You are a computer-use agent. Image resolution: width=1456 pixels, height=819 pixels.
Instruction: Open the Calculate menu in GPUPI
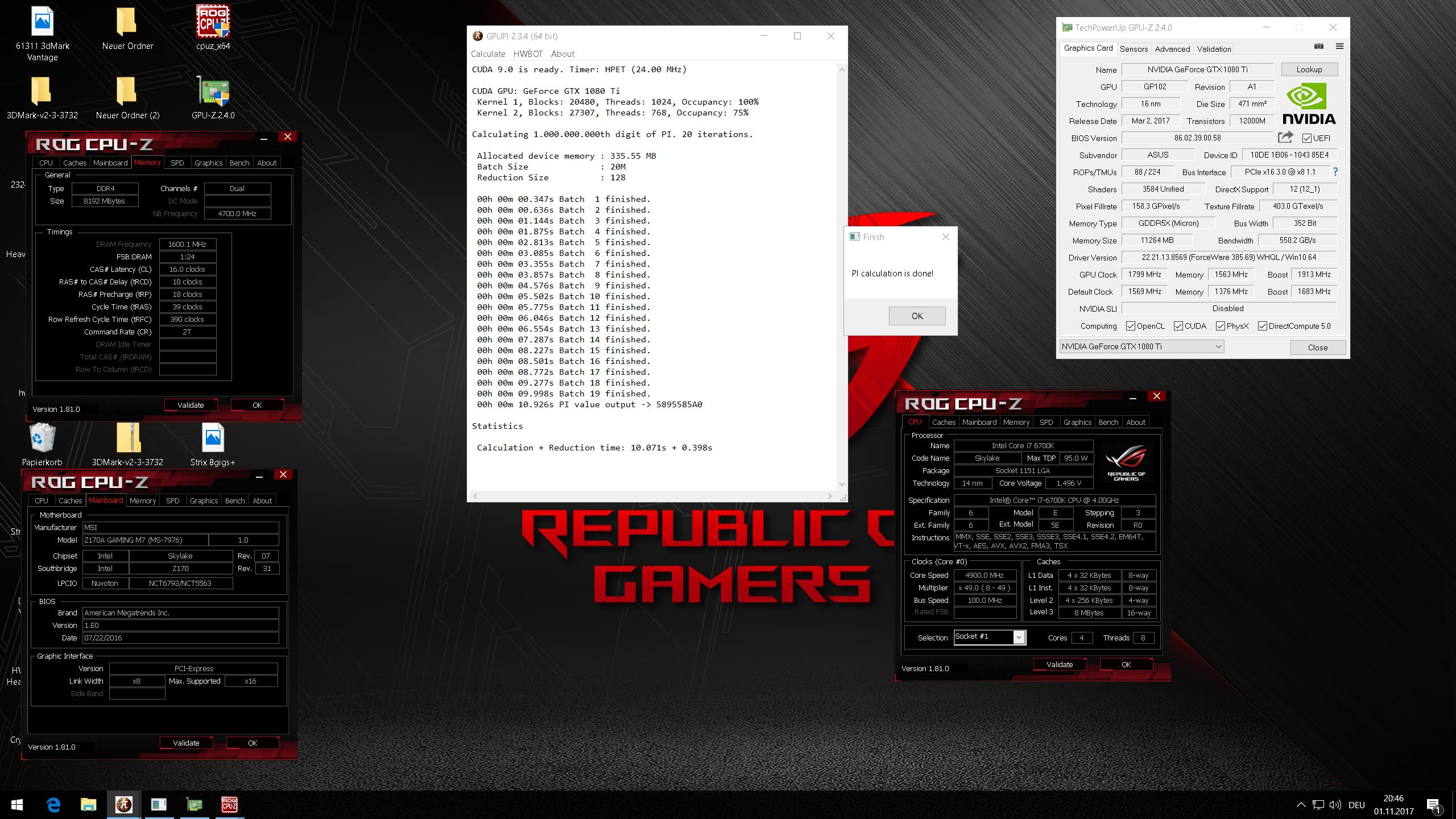(x=488, y=53)
